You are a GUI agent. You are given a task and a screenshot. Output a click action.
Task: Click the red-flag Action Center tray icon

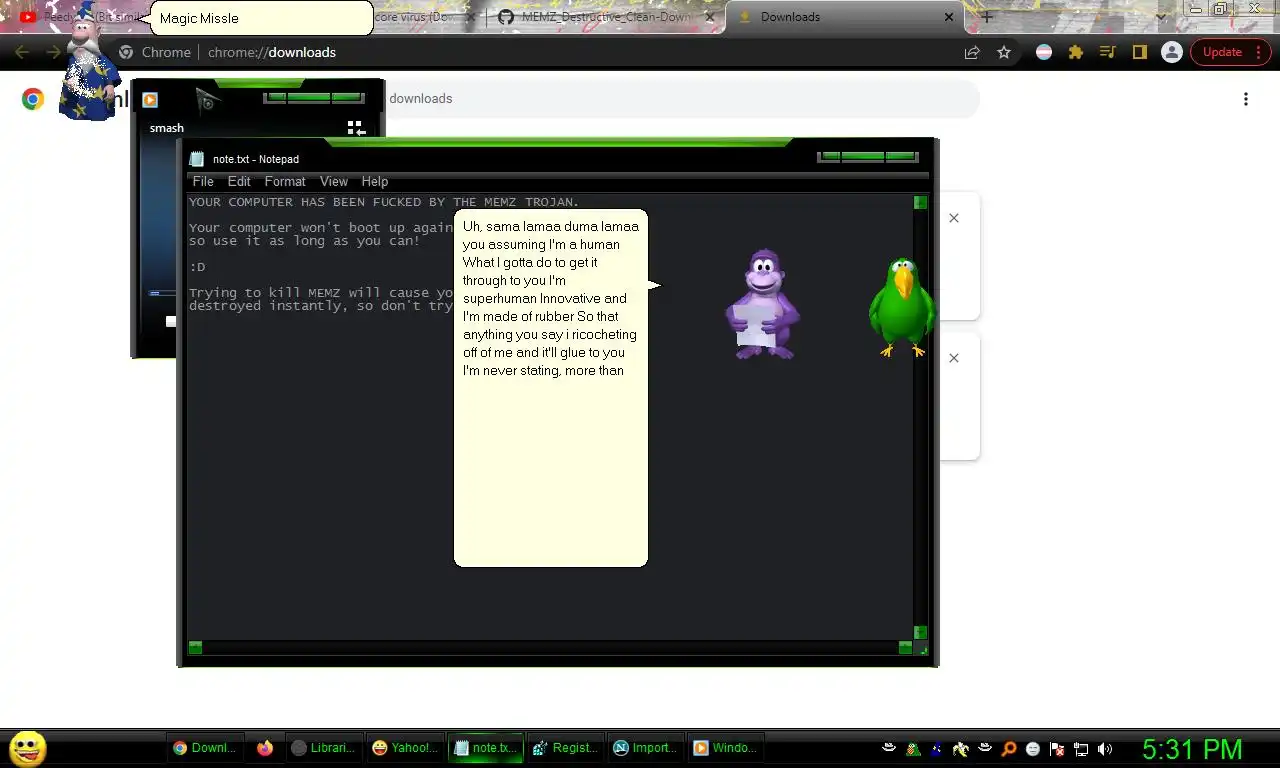[1057, 749]
